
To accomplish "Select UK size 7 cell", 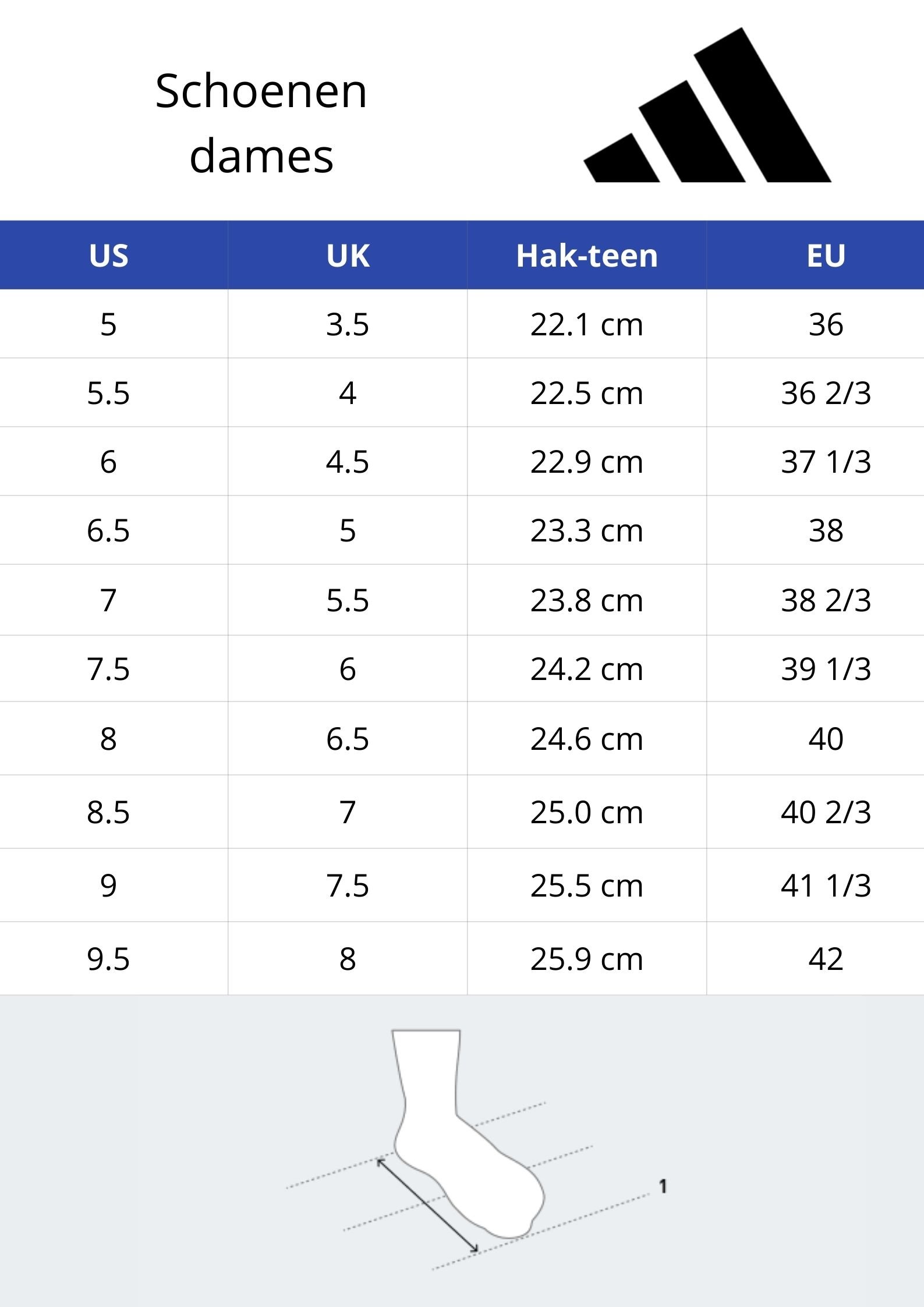I will point(348,812).
